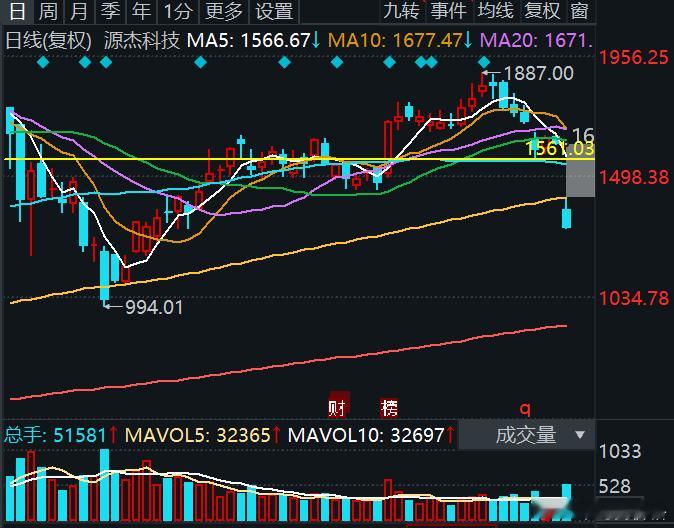Toggle the 九转 indicator button
674x528 pixels.
tap(401, 10)
